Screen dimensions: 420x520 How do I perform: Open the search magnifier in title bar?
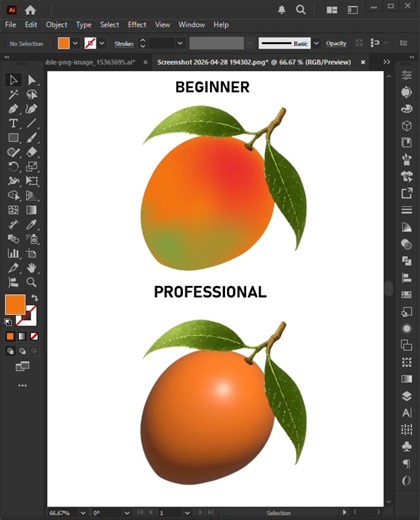click(301, 10)
